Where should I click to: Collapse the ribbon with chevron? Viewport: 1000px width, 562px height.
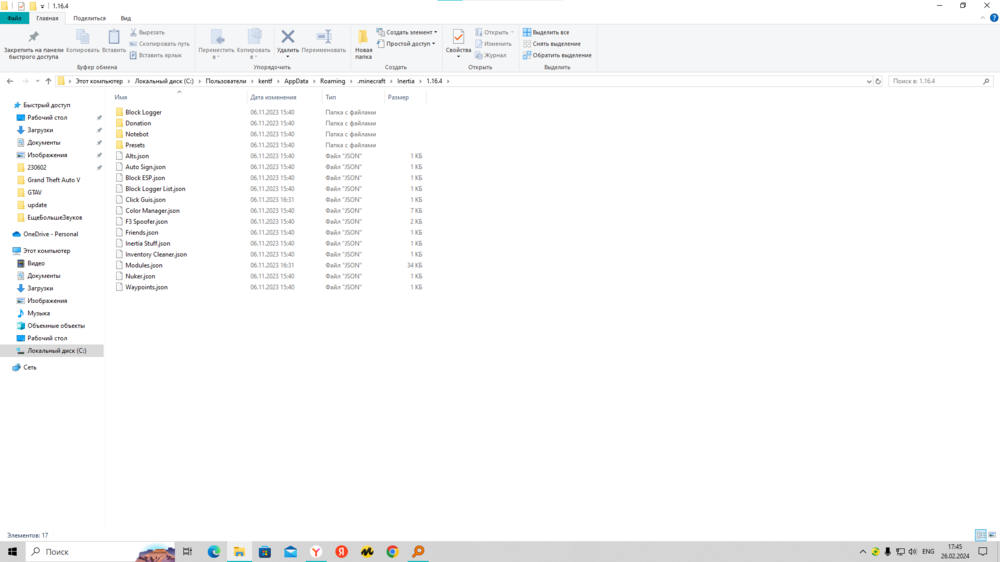pos(983,18)
